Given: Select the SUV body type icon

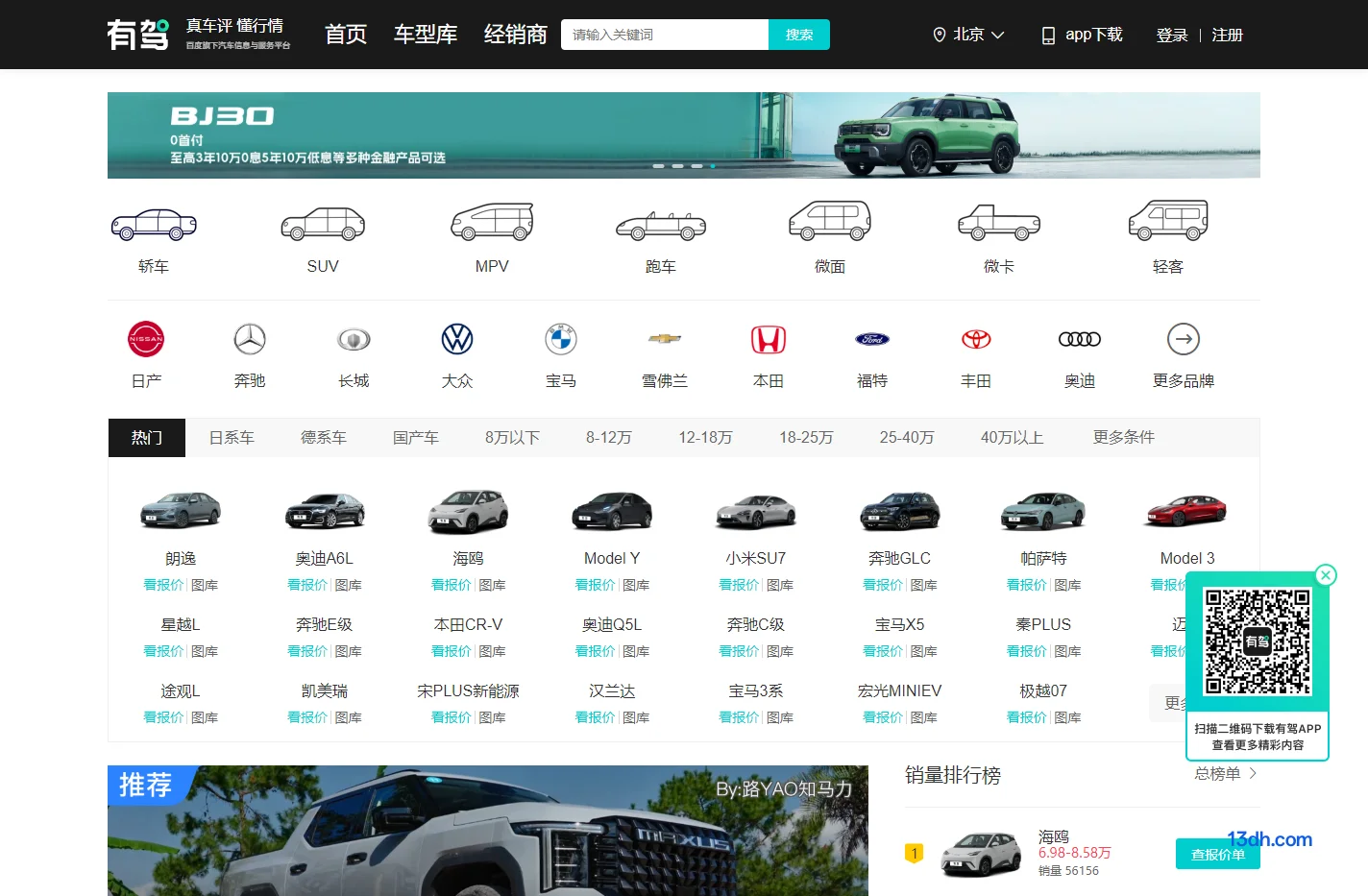Looking at the screenshot, I should pyautogui.click(x=323, y=224).
